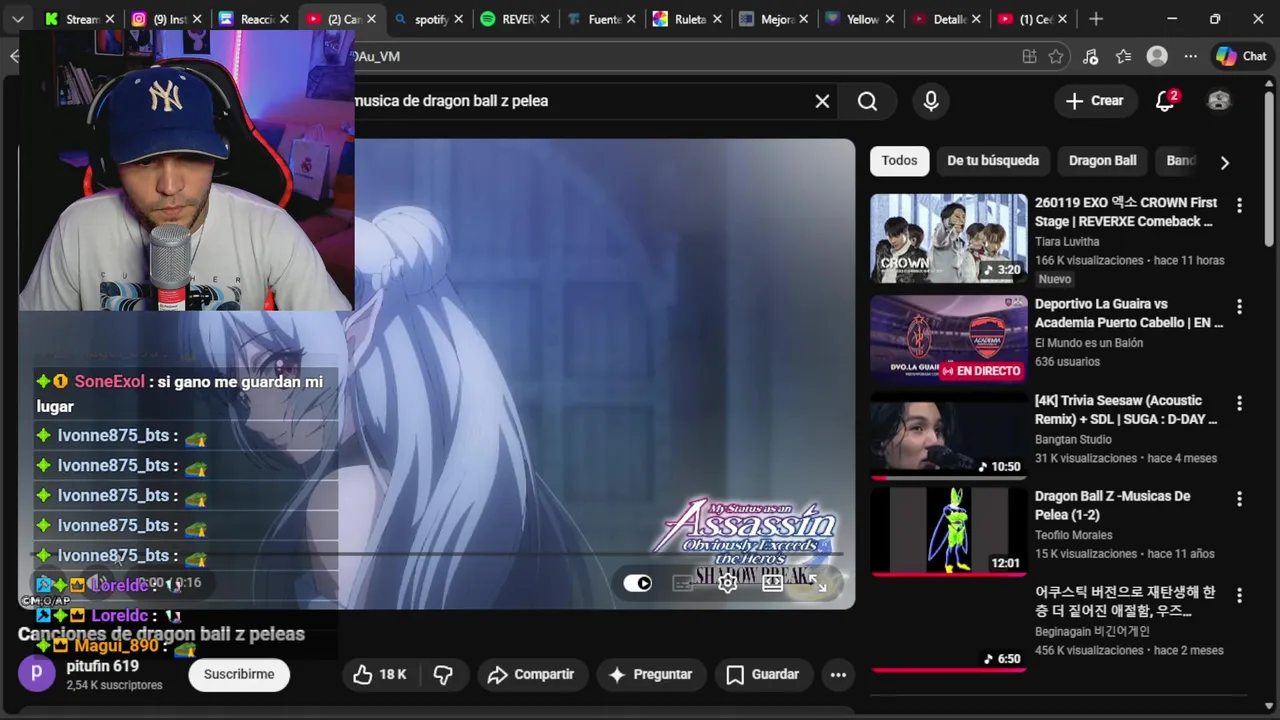1280x720 pixels.
Task: Toggle subtitles in the video player
Action: tap(683, 583)
